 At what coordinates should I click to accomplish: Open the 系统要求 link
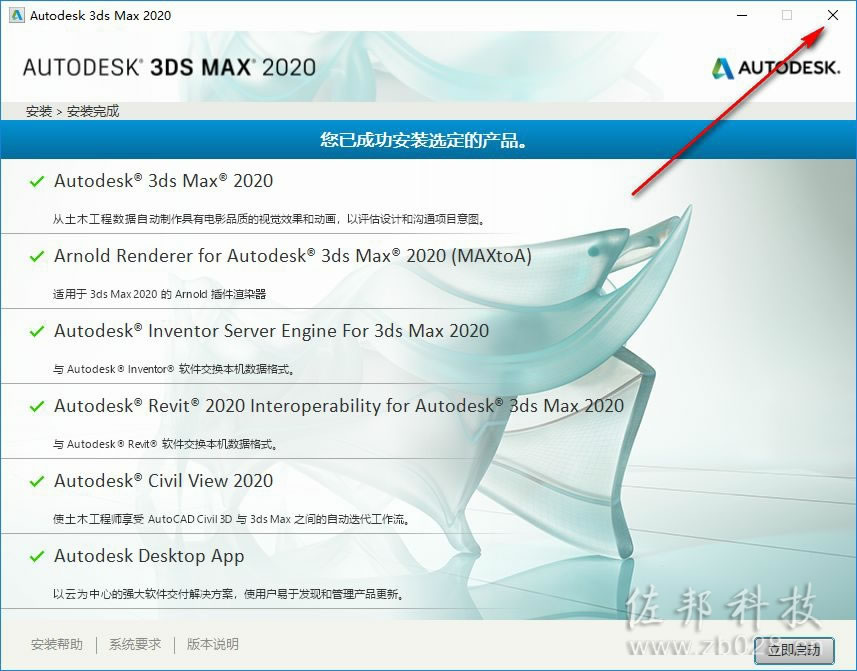[135, 644]
